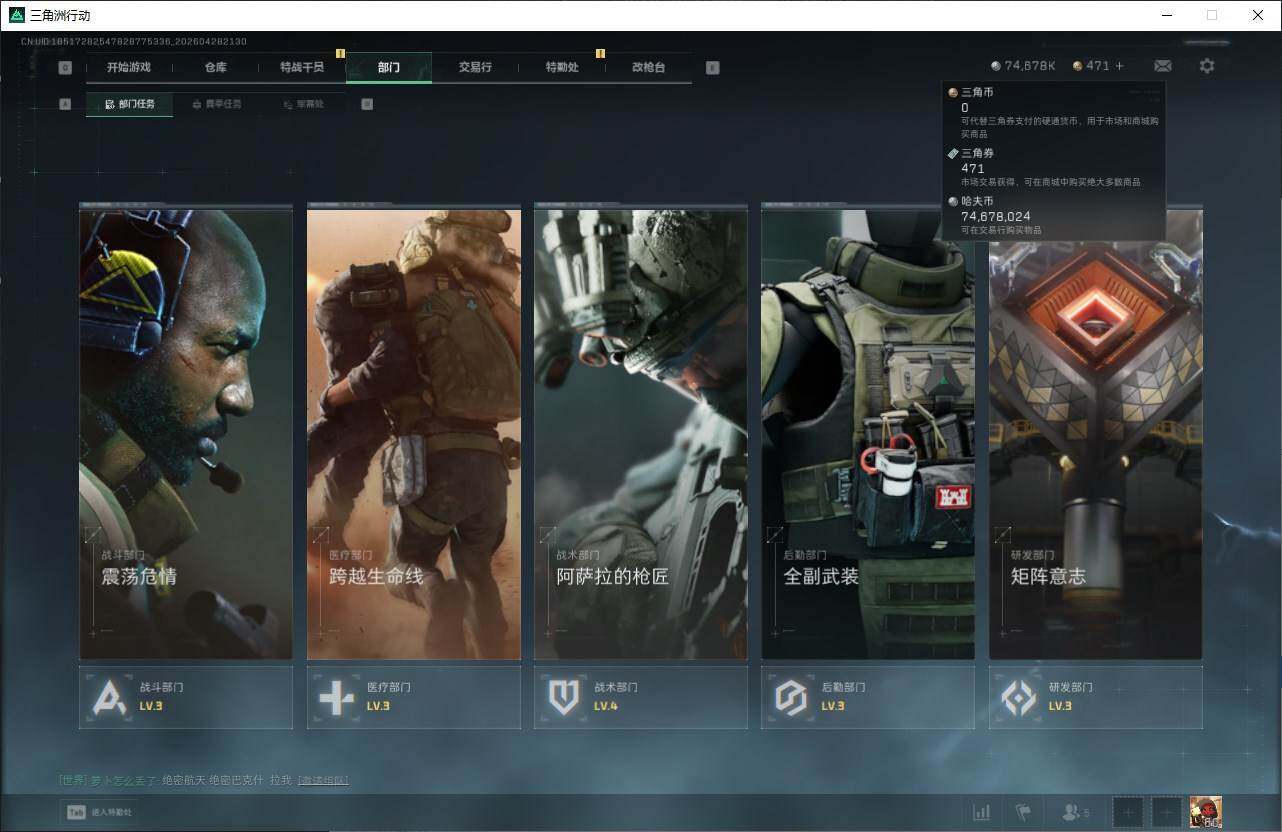Open the 矩阵意志 research department card
Screen dimensions: 1282x832
pos(1095,435)
